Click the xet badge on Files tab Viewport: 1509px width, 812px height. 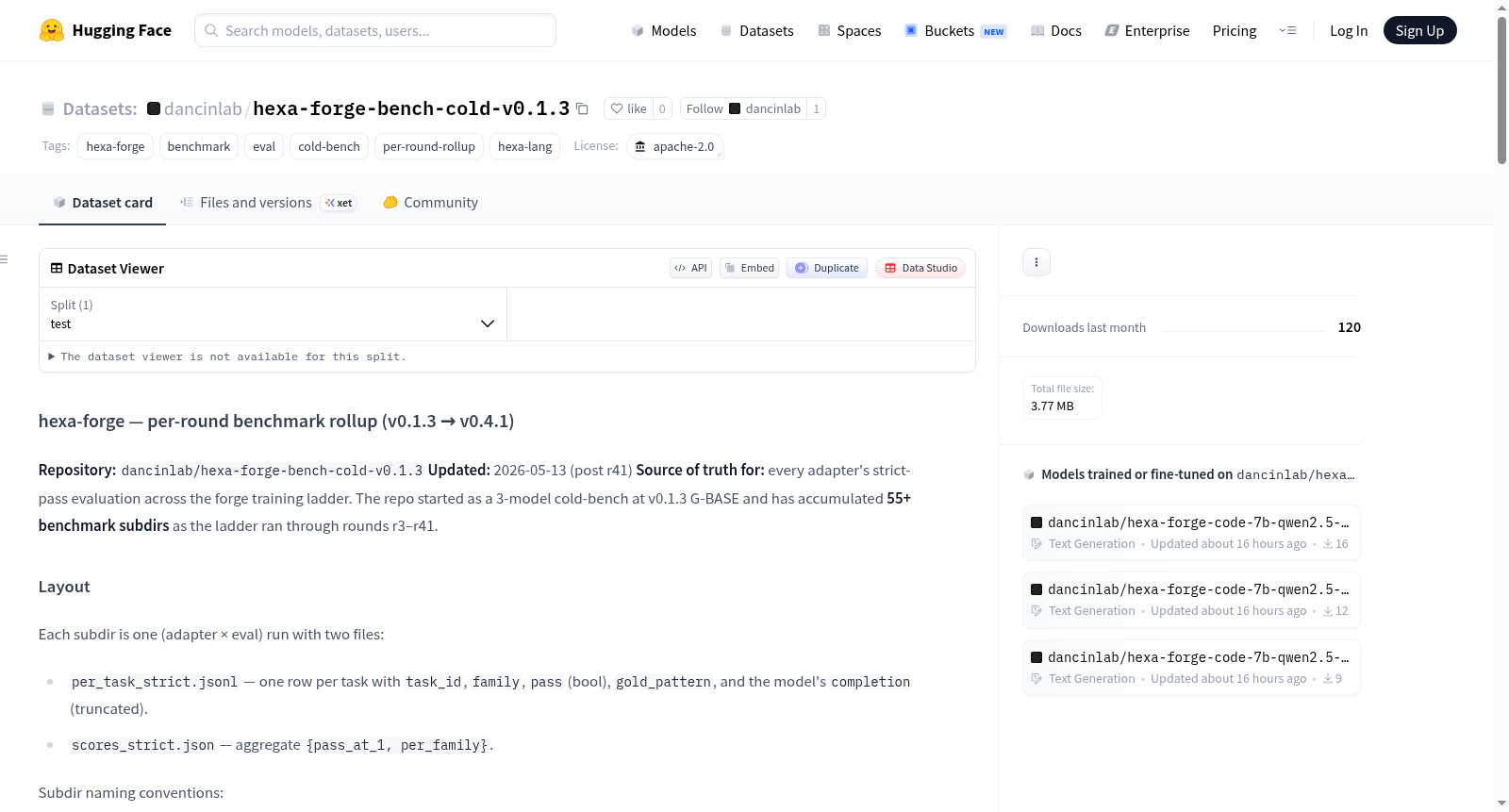[x=339, y=203]
